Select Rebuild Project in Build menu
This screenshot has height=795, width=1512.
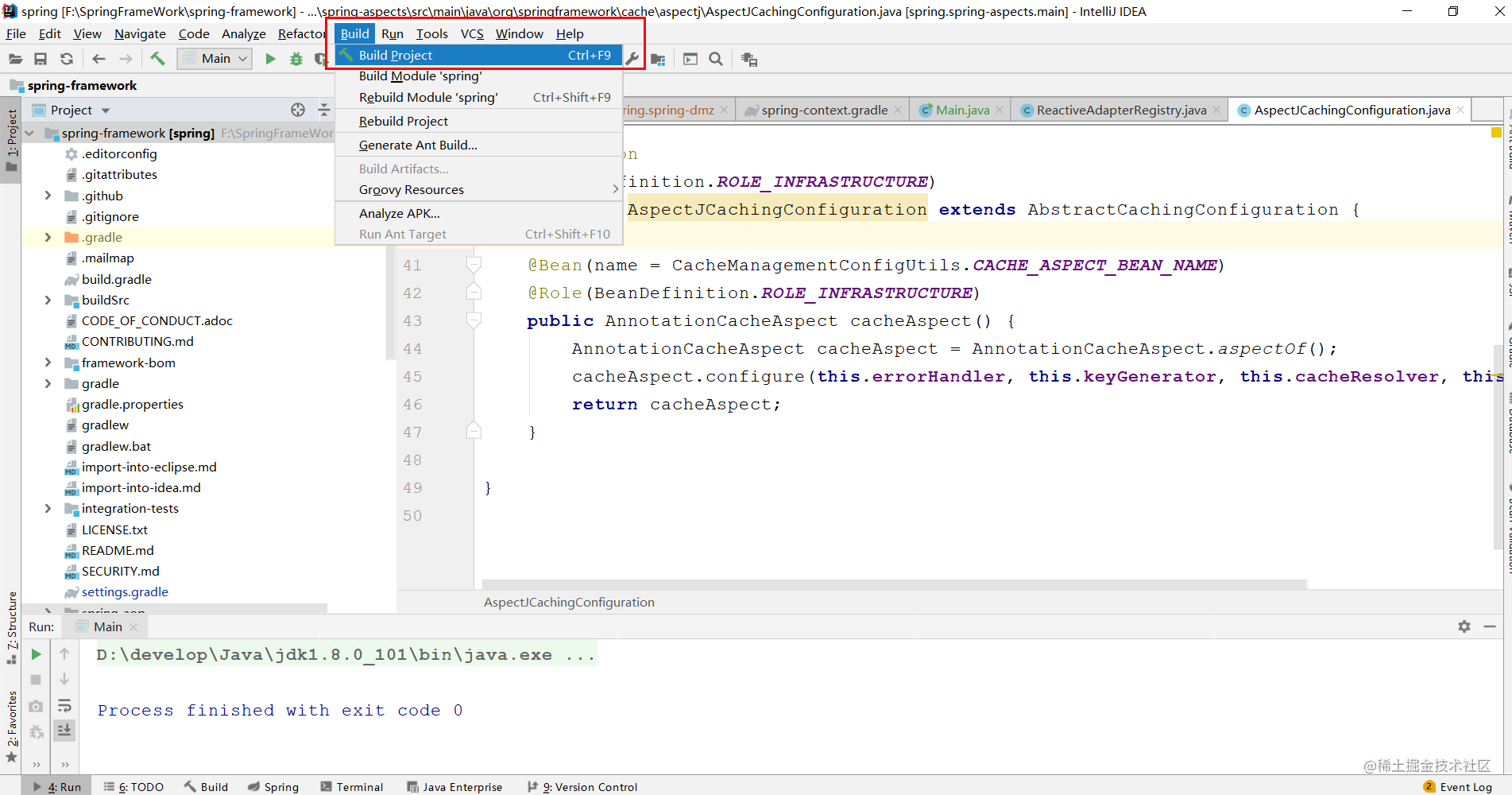click(479, 121)
